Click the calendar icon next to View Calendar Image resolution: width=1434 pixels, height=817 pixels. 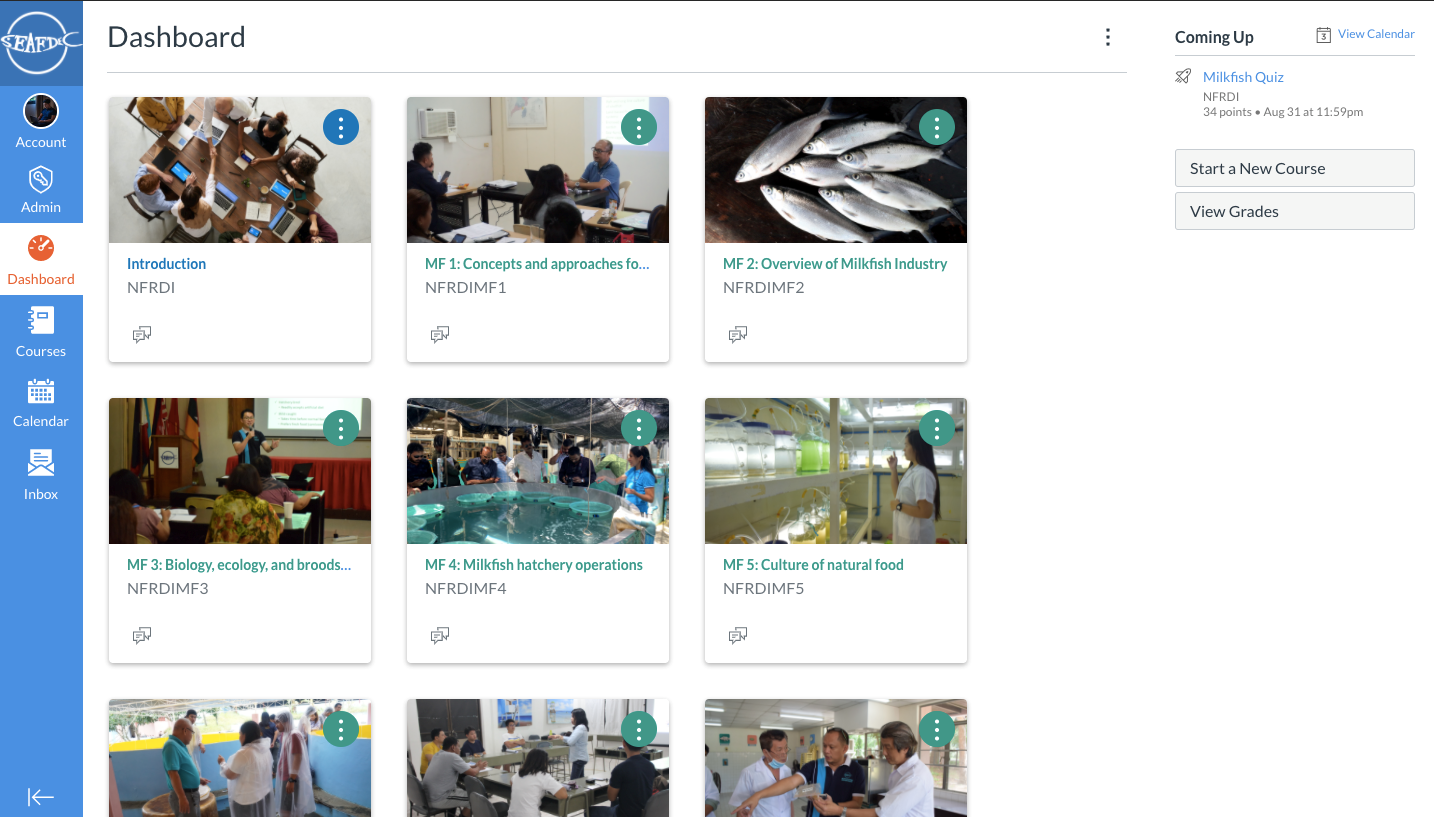click(1323, 35)
